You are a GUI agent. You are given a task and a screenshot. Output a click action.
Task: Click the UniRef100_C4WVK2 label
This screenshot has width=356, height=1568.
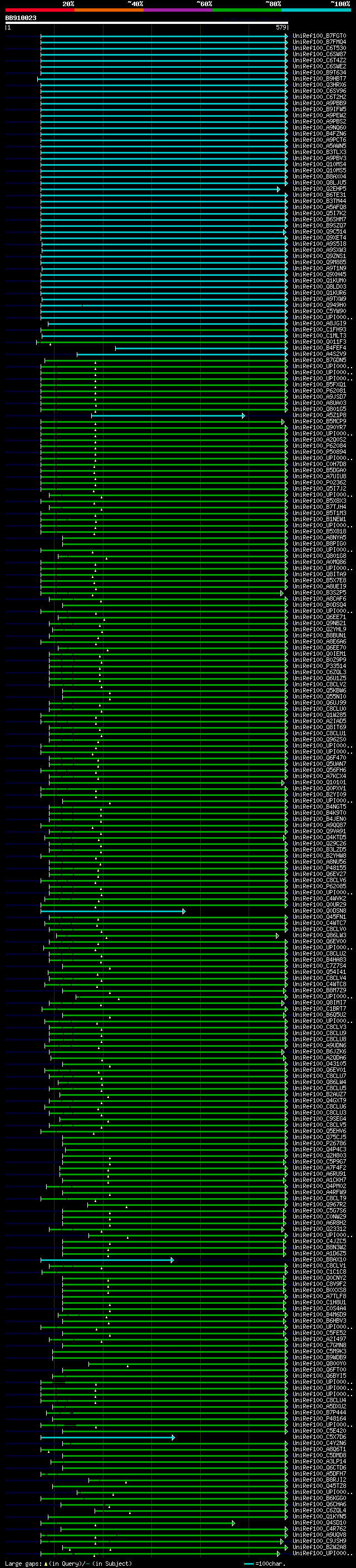pyautogui.click(x=319, y=898)
